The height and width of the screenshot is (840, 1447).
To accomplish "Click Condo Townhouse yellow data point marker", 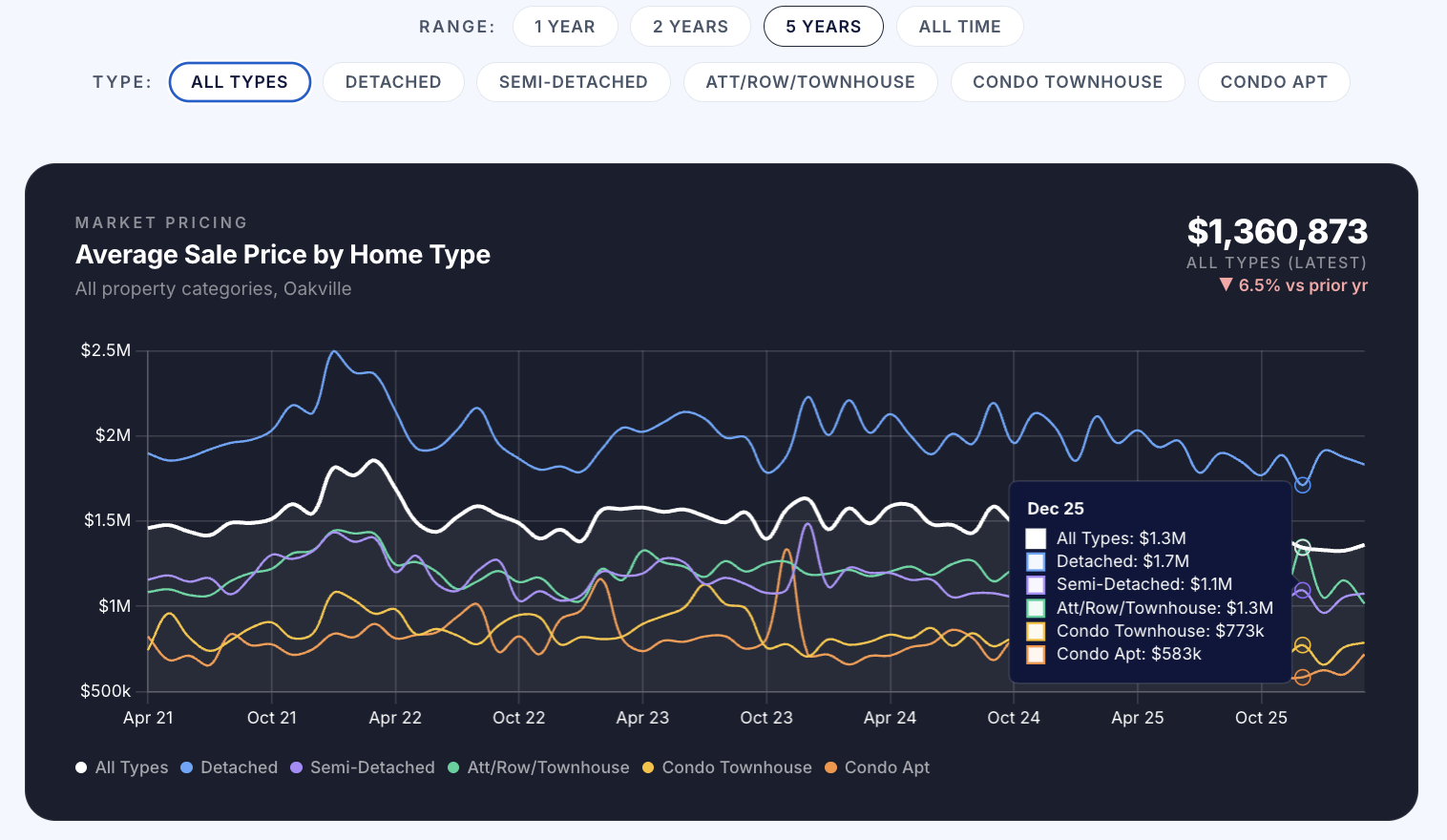I will [x=1302, y=645].
